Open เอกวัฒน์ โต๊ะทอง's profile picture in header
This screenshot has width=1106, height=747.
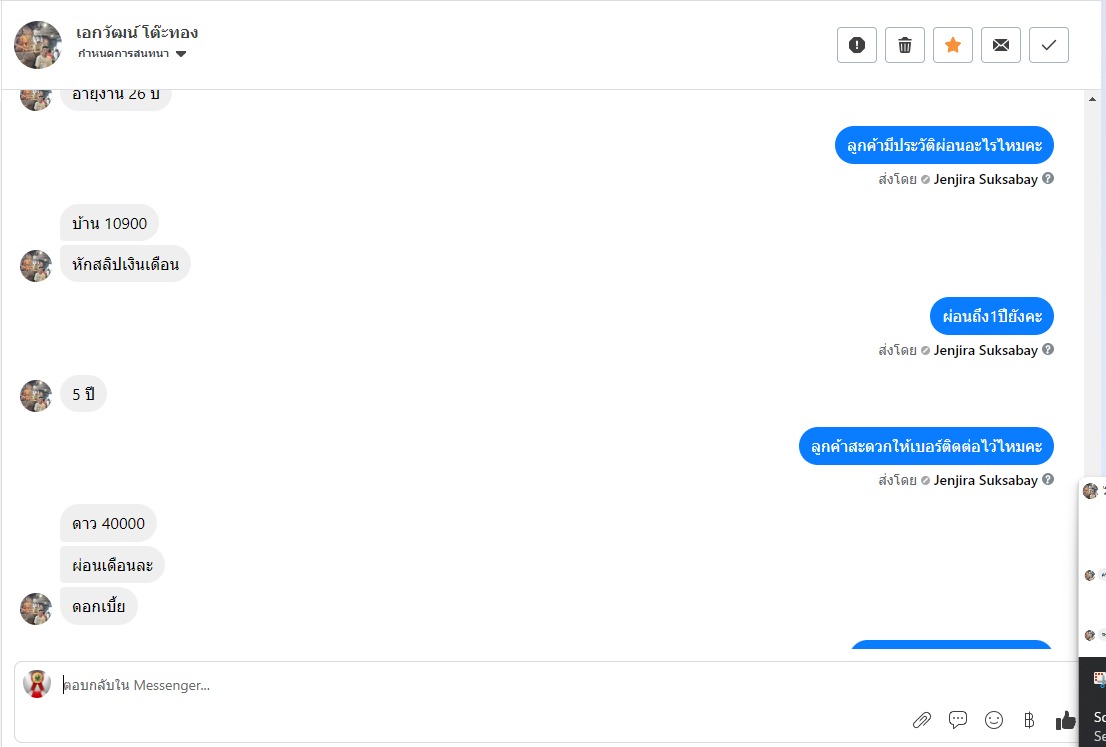pyautogui.click(x=38, y=45)
